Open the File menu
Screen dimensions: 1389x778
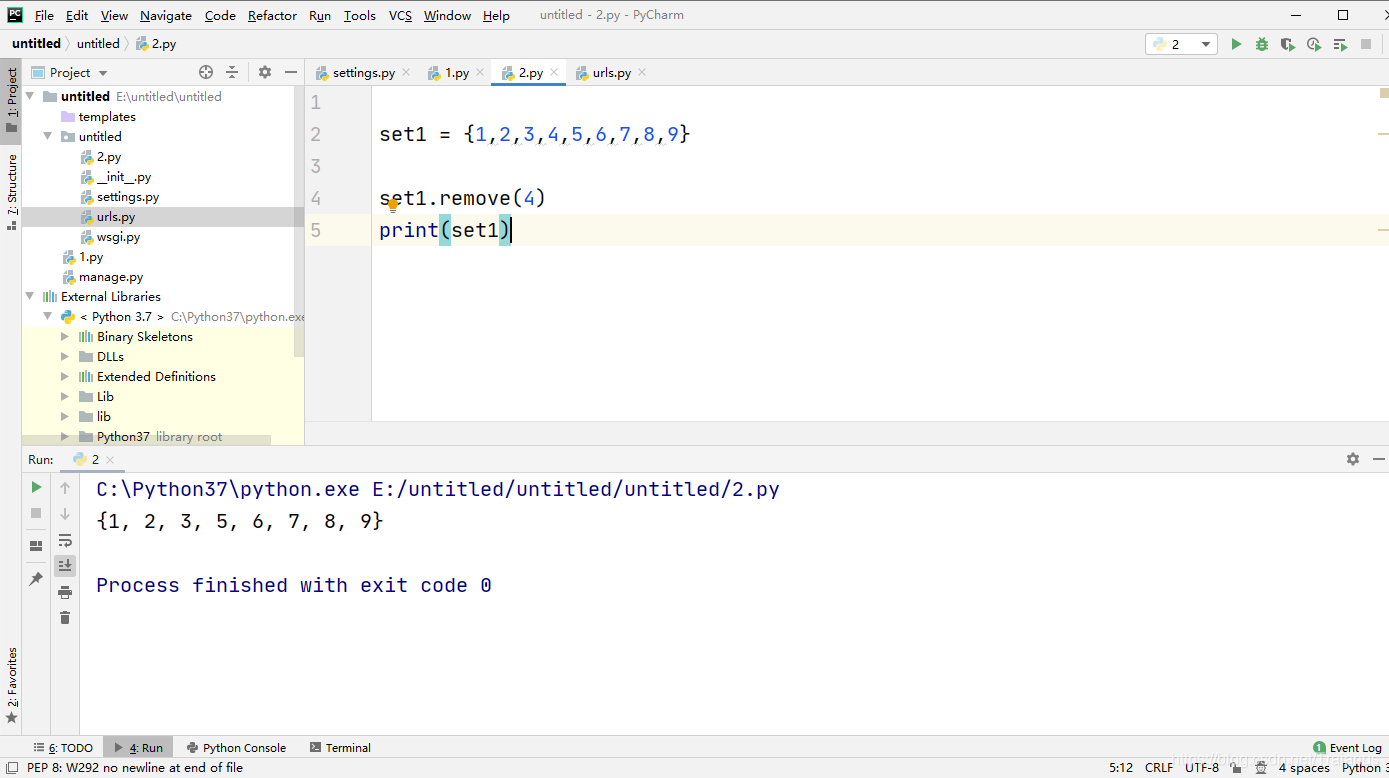point(44,15)
